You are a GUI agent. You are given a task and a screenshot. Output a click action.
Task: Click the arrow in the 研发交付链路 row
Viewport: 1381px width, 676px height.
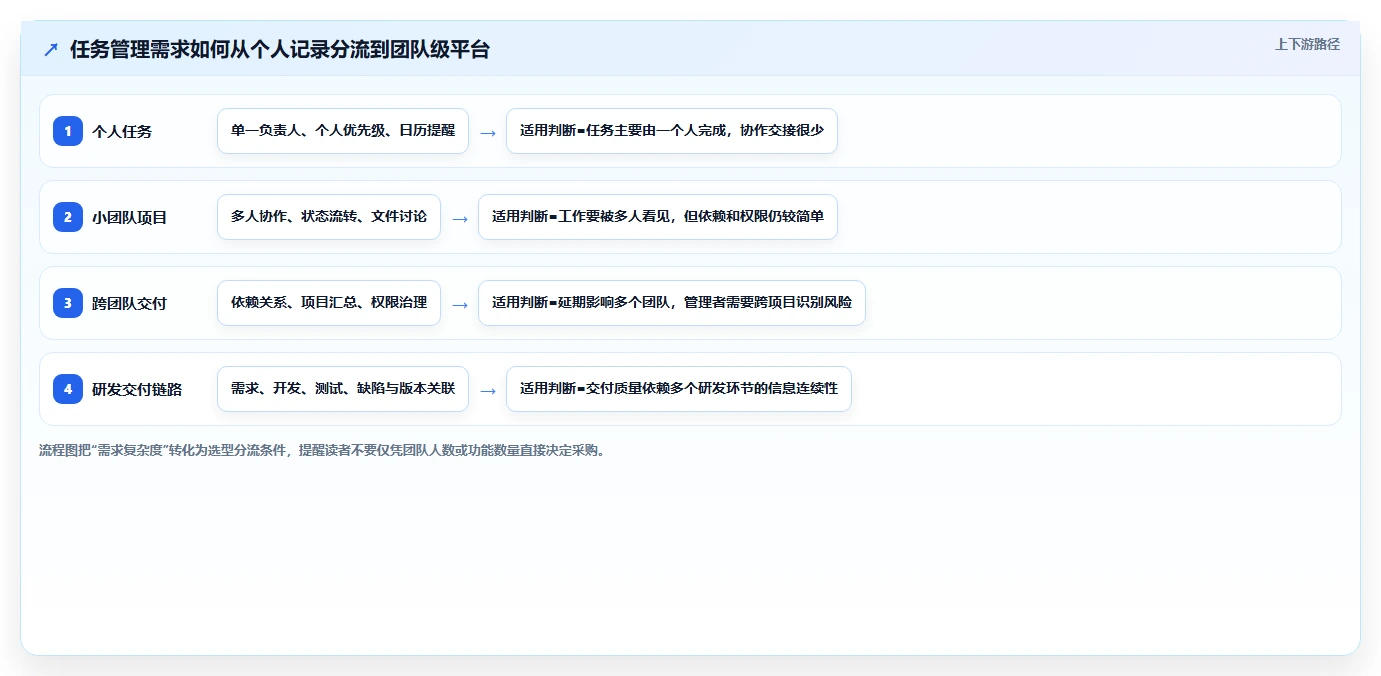pos(488,390)
